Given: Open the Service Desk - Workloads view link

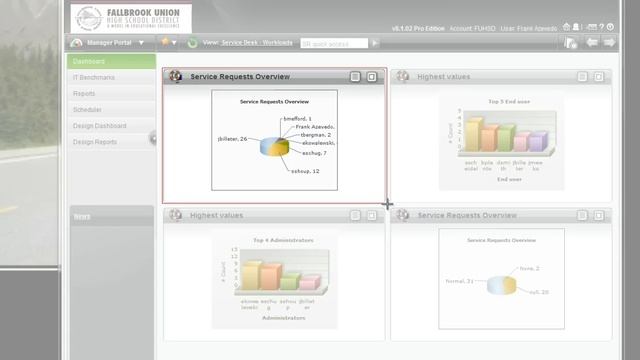Looking at the screenshot, I should pos(257,42).
